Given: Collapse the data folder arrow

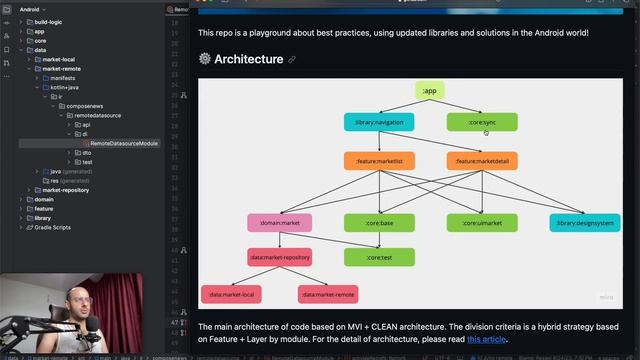Looking at the screenshot, I should pos(21,50).
